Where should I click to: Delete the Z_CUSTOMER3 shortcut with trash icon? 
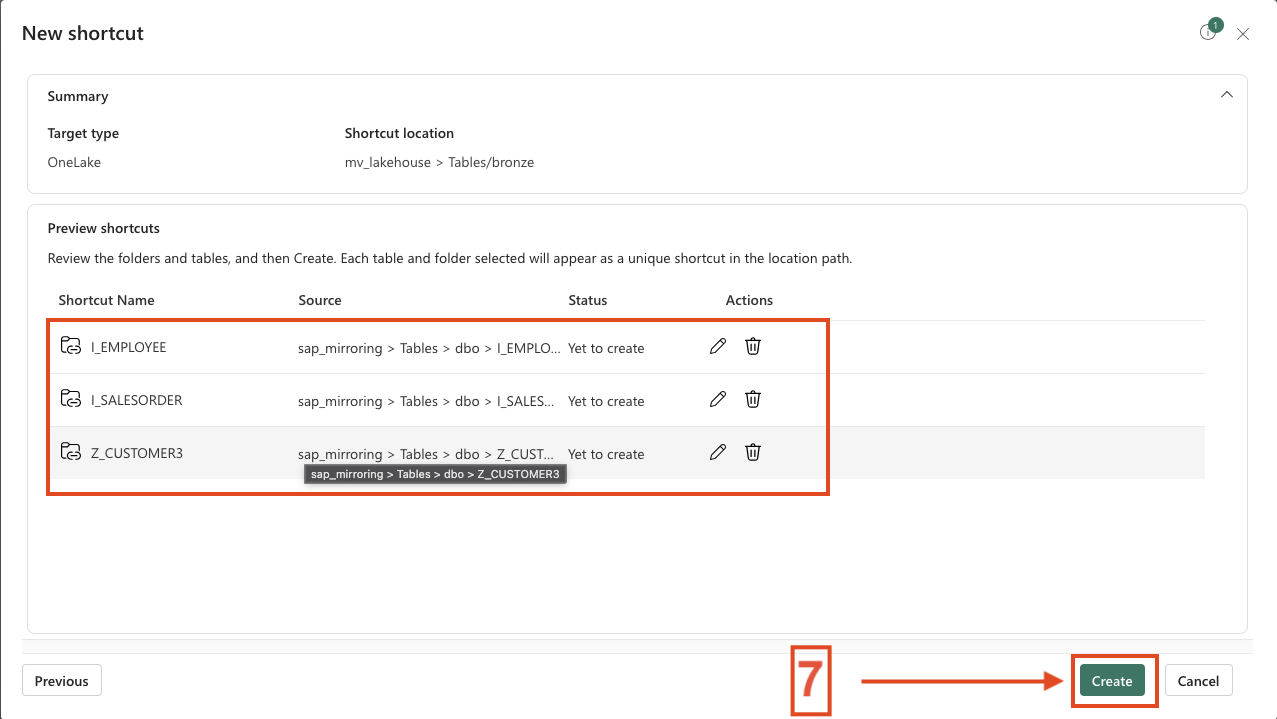click(753, 452)
